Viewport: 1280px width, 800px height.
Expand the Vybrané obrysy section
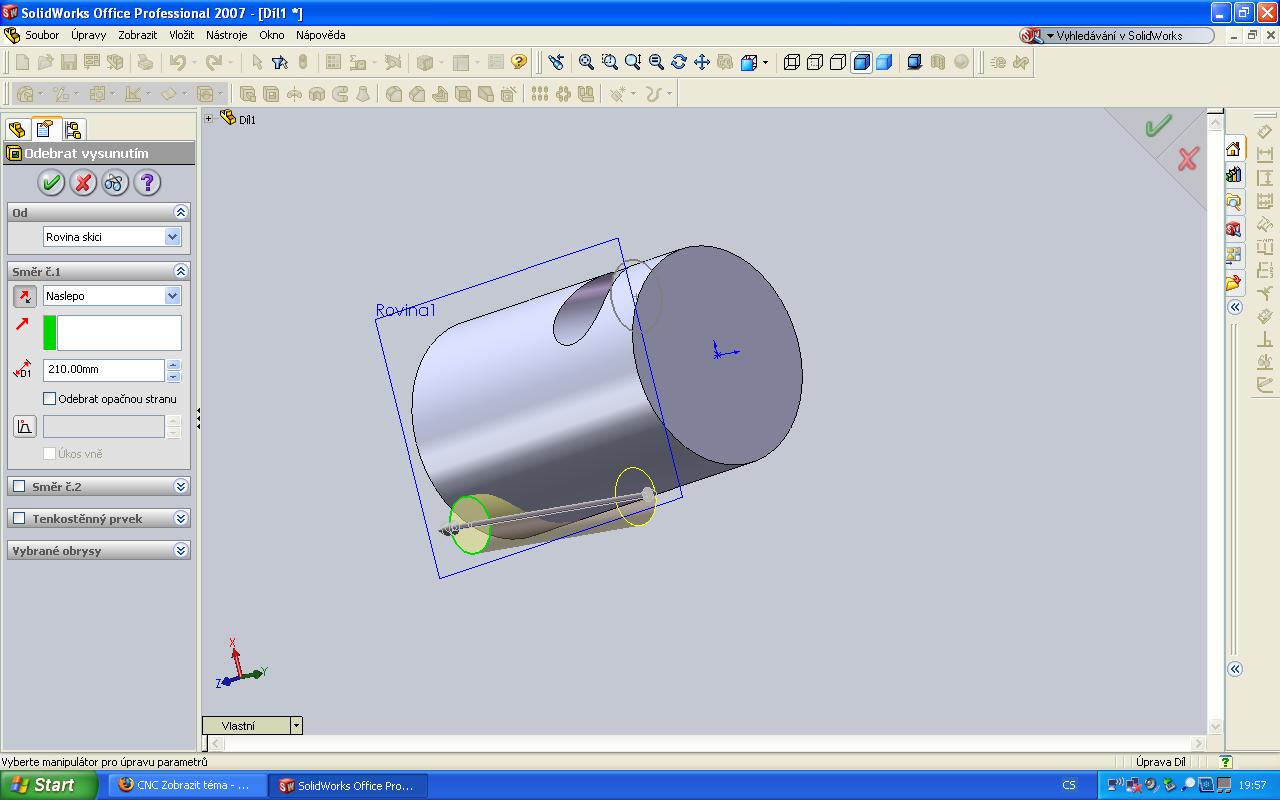coord(181,551)
